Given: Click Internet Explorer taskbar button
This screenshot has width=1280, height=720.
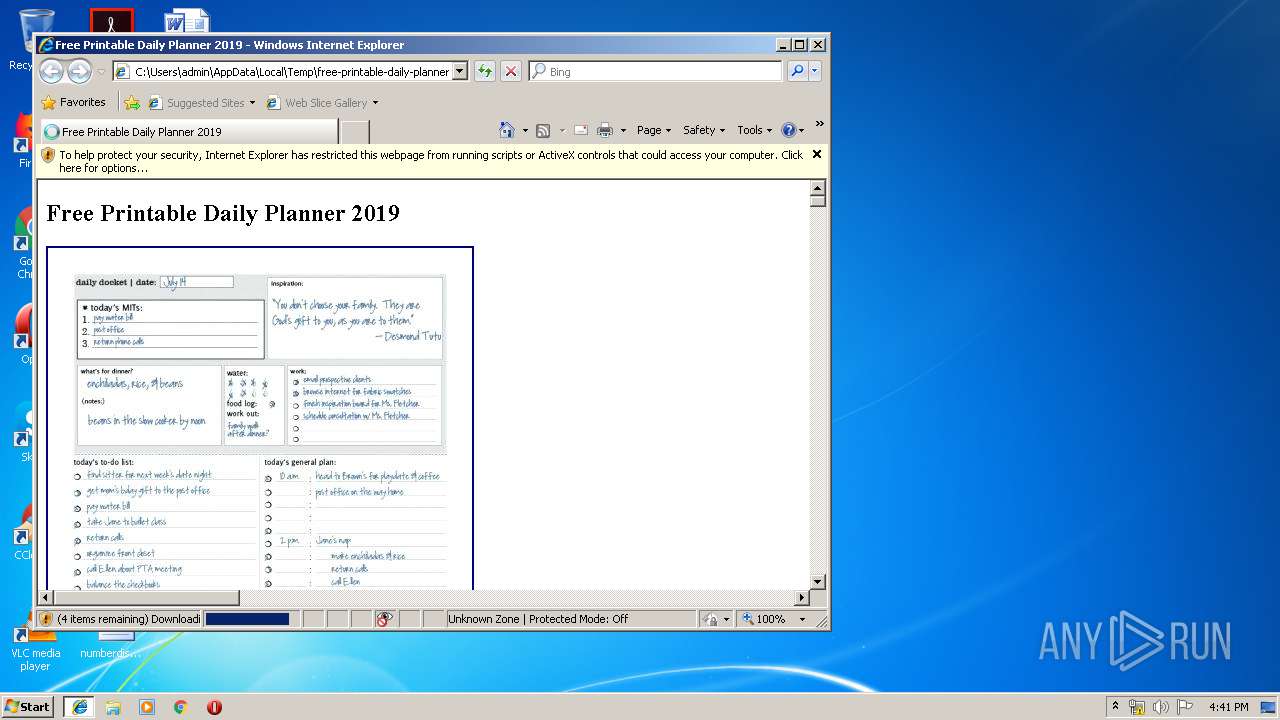Looking at the screenshot, I should tap(79, 706).
